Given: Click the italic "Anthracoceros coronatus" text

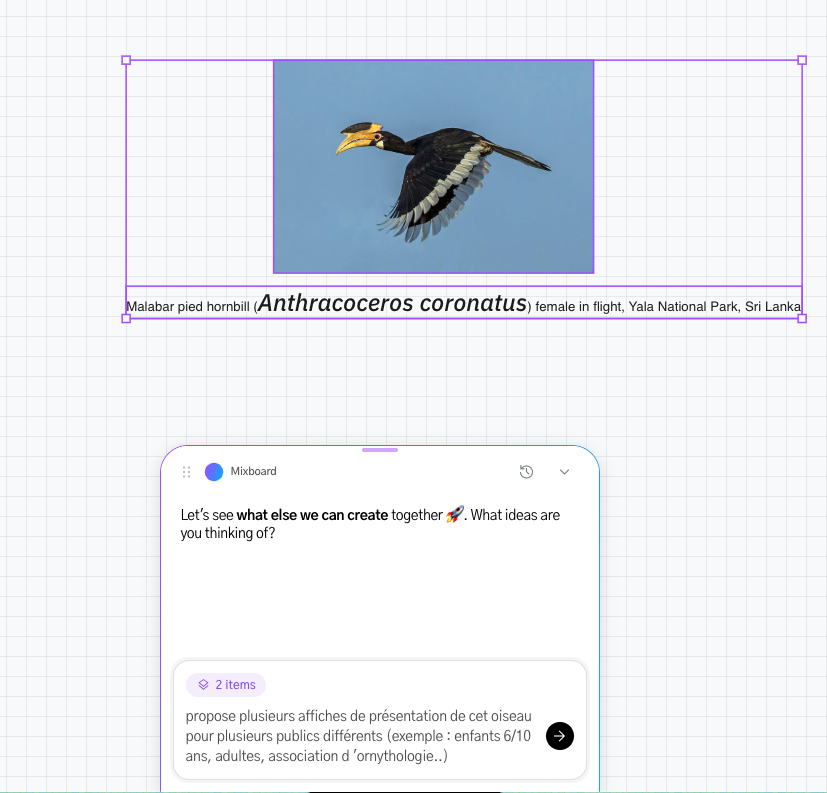Looking at the screenshot, I should [x=392, y=304].
